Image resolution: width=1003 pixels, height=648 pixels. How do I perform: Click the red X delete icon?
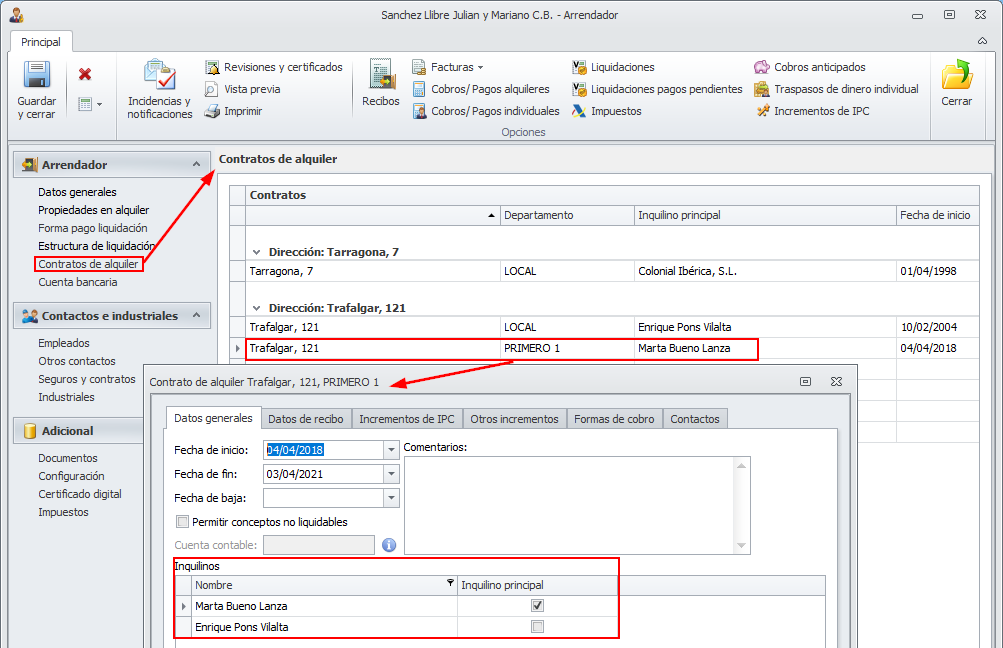coord(85,74)
